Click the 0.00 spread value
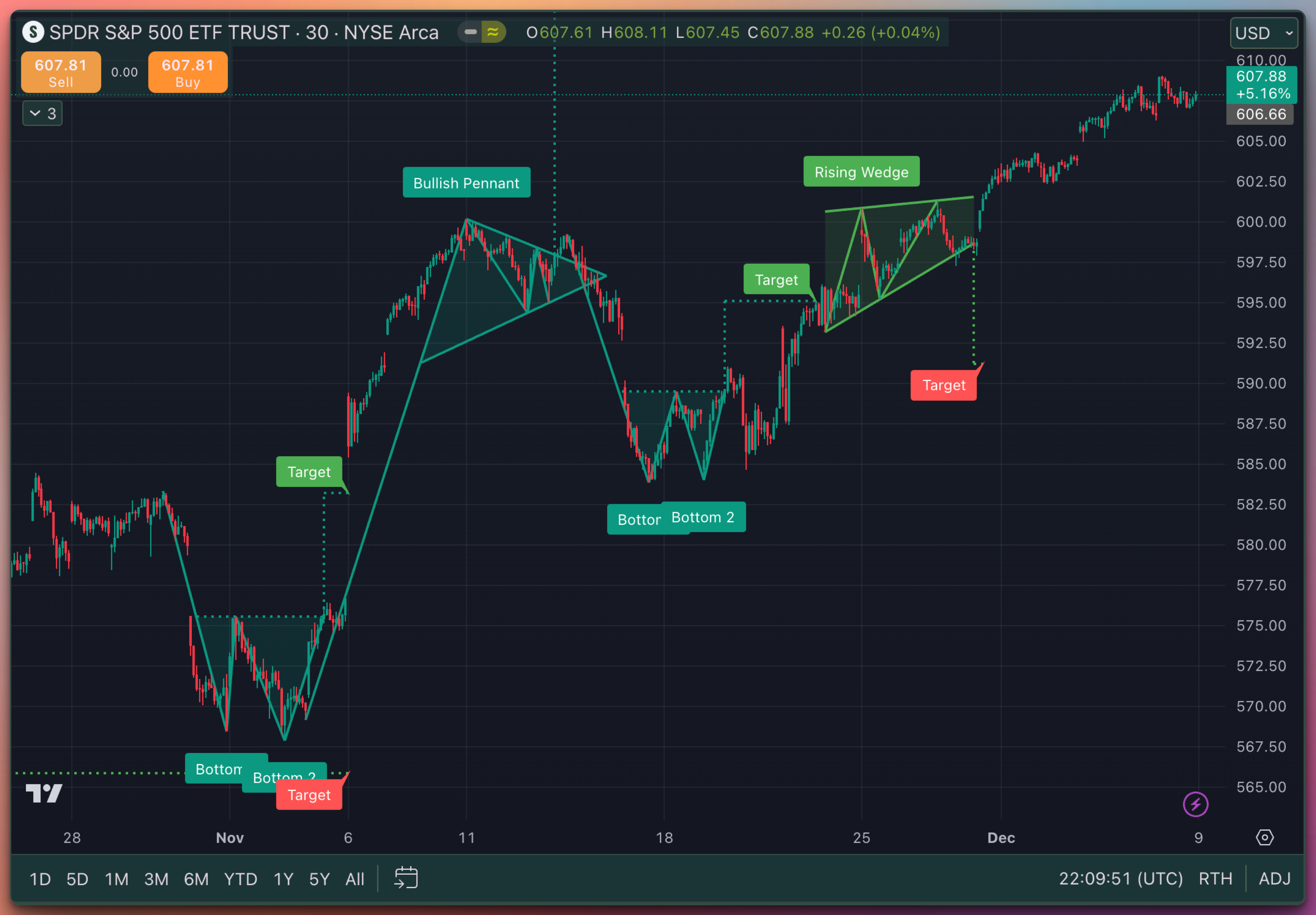 124,72
